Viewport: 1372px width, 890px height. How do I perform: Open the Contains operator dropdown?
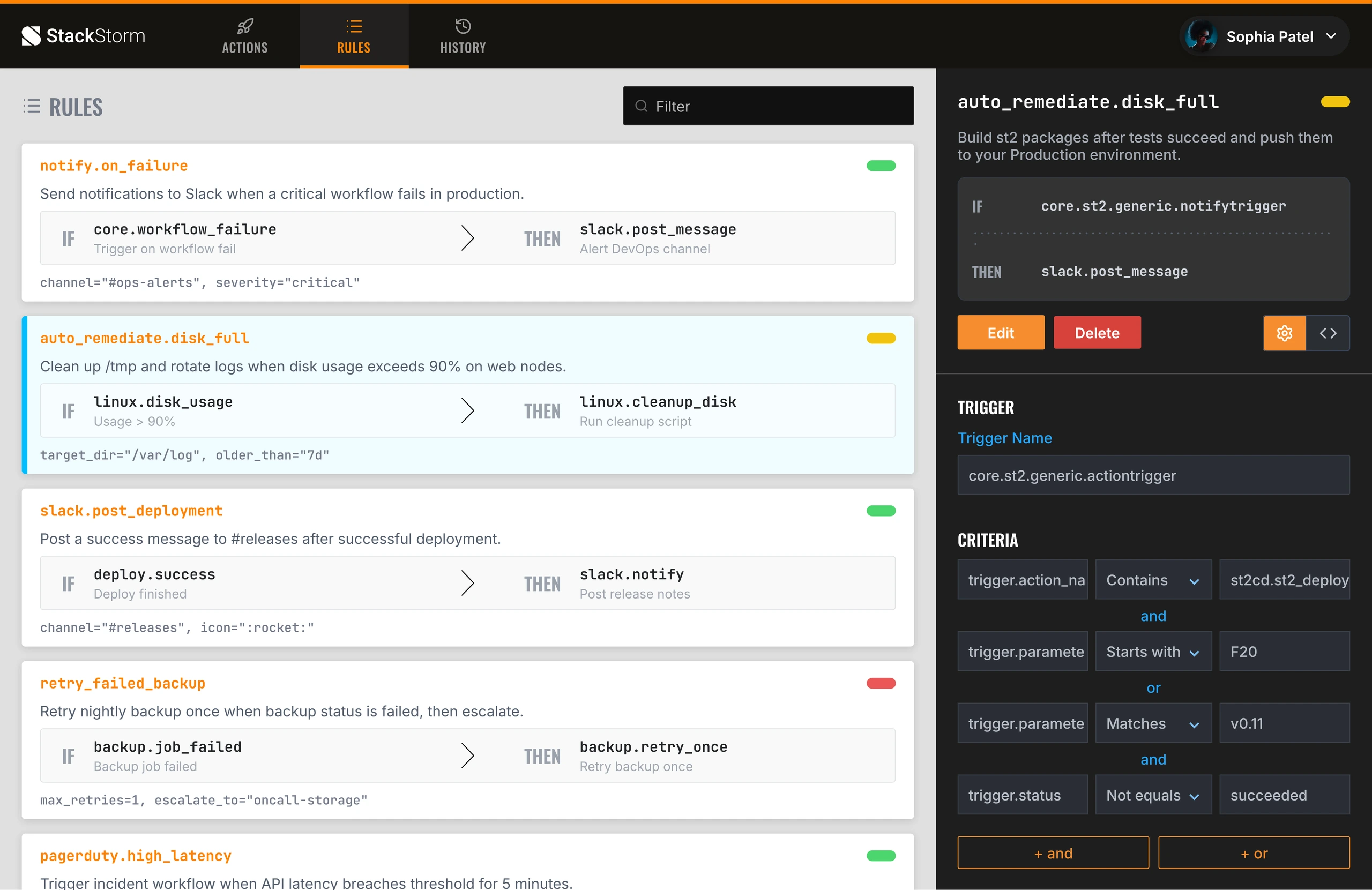[x=1153, y=580]
